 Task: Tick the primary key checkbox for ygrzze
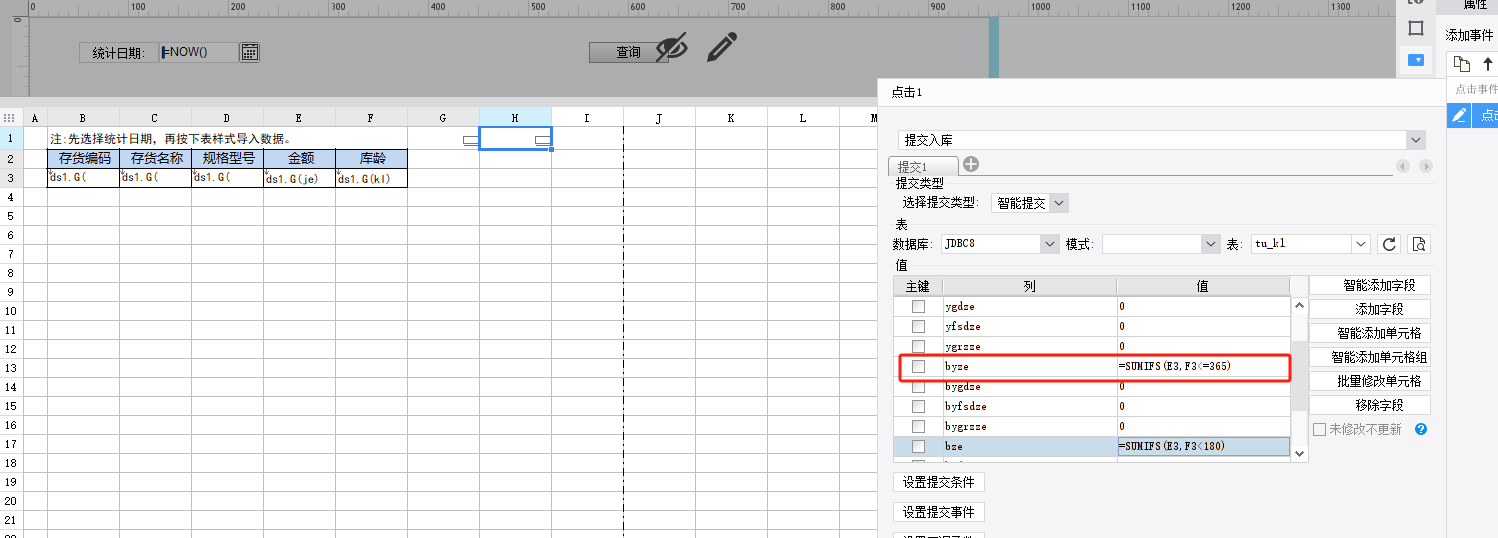(x=918, y=347)
